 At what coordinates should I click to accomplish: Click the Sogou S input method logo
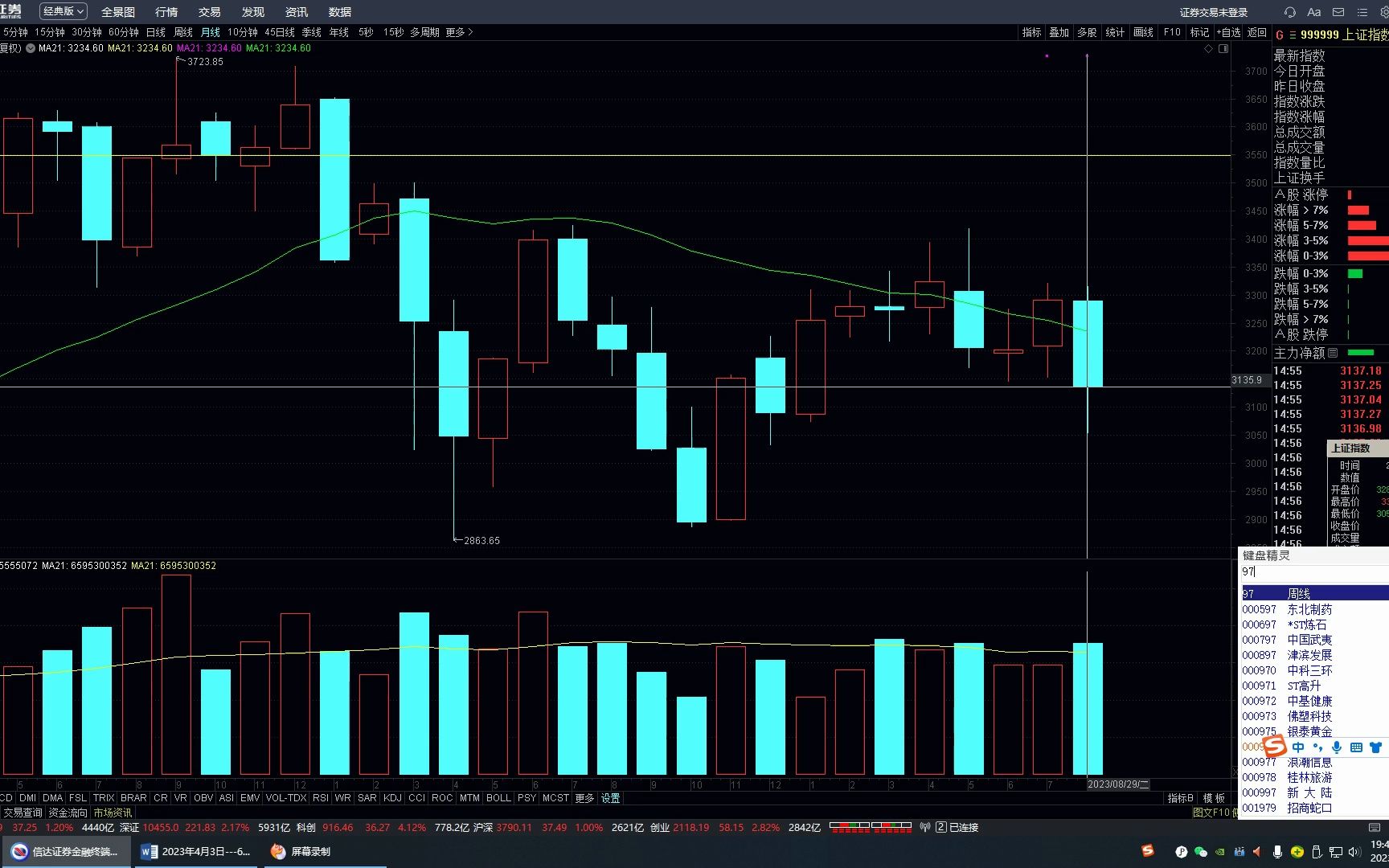point(1275,747)
